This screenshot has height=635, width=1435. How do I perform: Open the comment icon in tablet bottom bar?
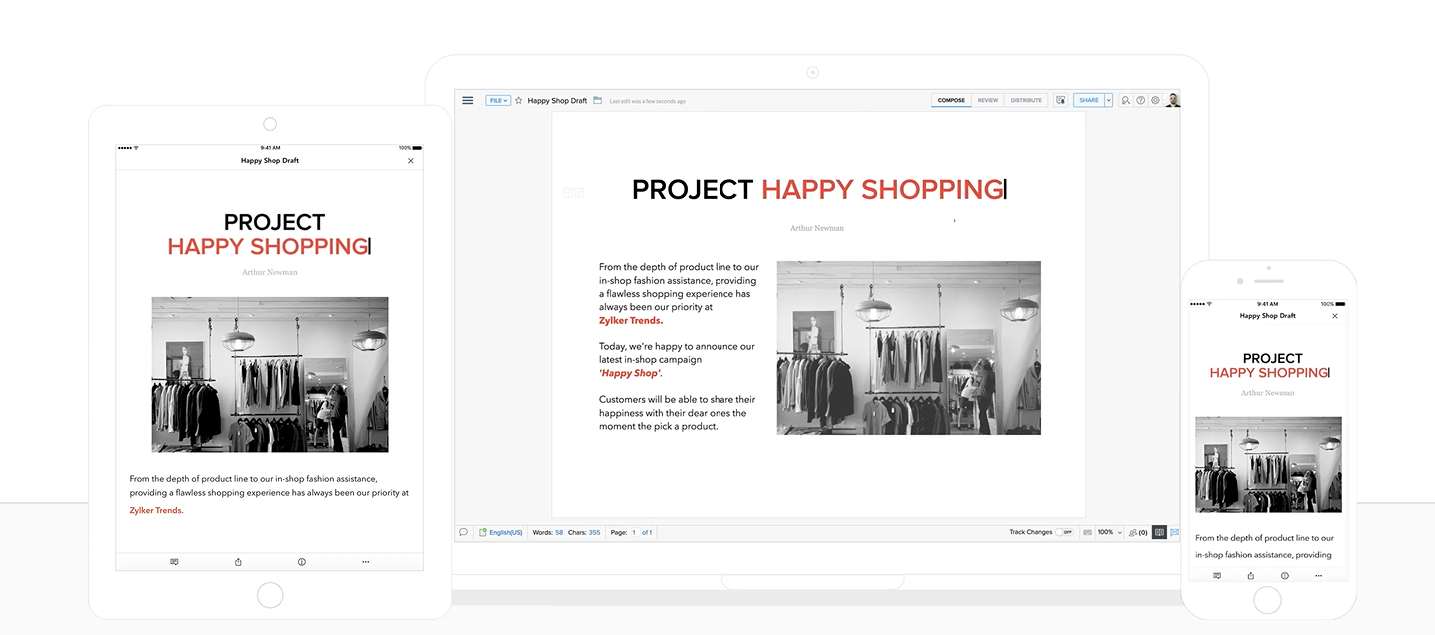point(174,562)
